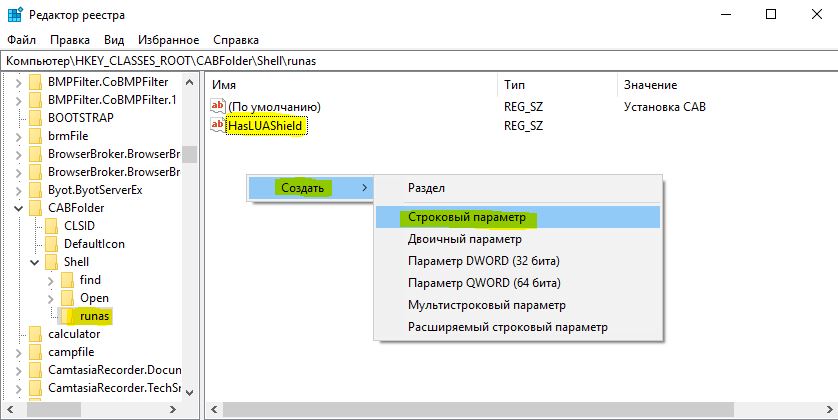The height and width of the screenshot is (420, 838).
Task: Select the calculator key label
Action: 74,334
